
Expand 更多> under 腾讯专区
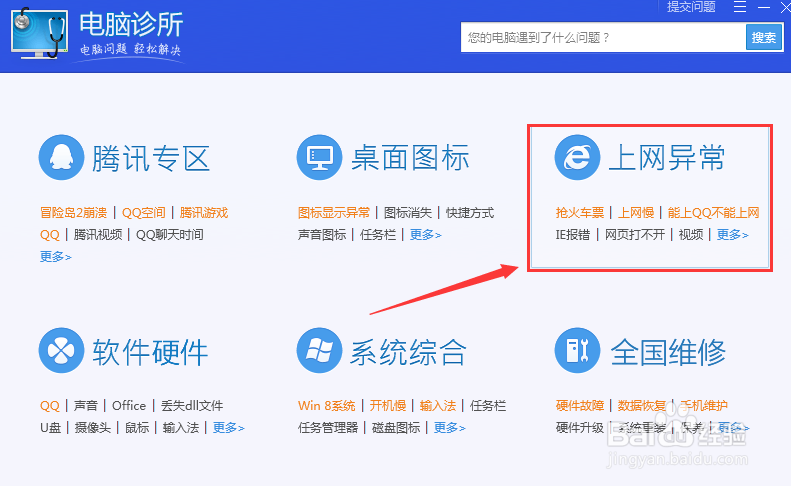[55, 257]
